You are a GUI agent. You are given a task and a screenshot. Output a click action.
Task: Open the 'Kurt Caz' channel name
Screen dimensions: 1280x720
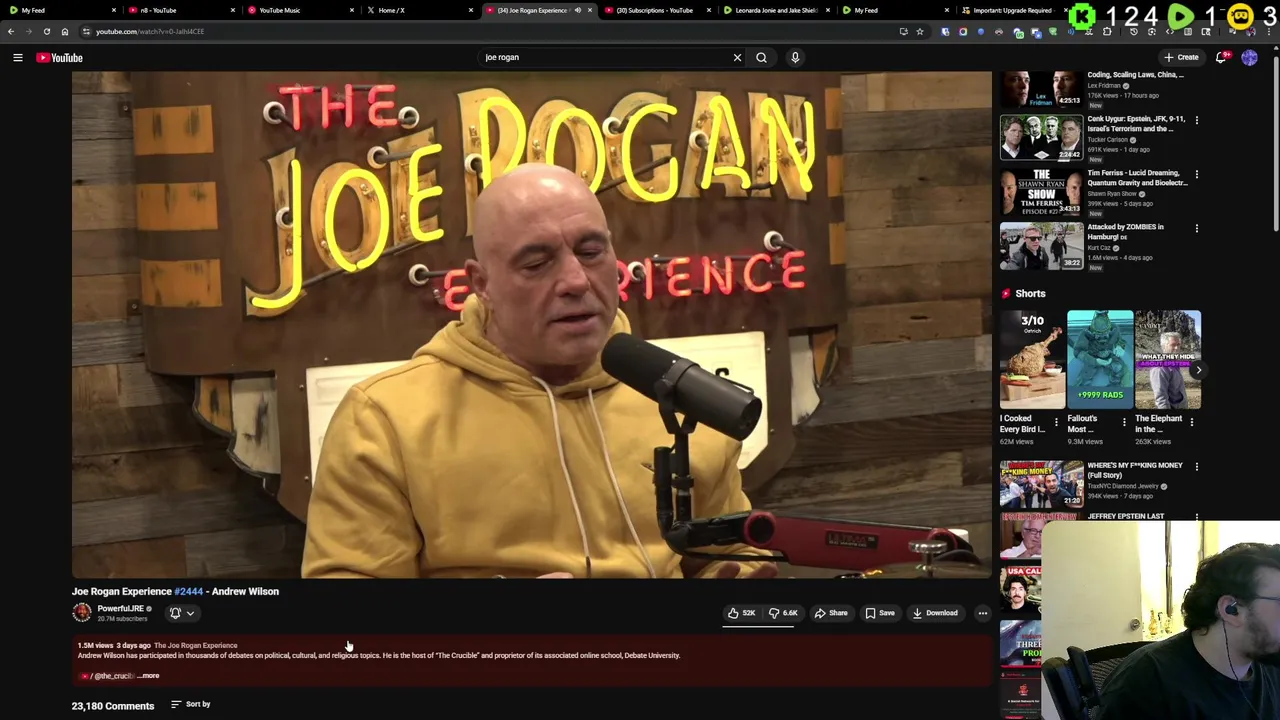coord(1099,248)
